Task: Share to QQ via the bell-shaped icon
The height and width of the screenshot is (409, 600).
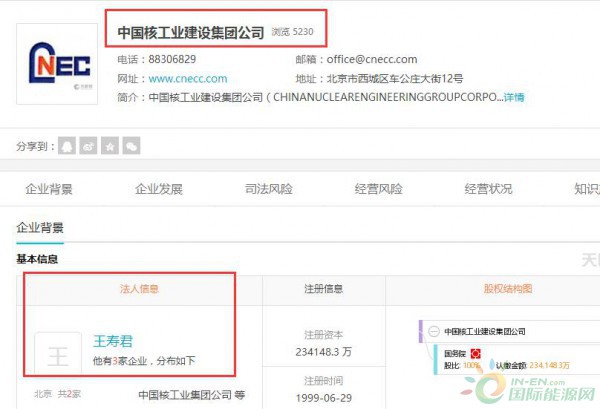Action: pyautogui.click(x=67, y=146)
